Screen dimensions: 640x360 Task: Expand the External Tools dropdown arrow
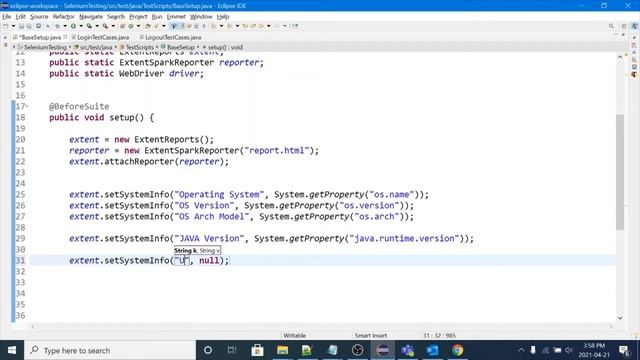point(113,26)
